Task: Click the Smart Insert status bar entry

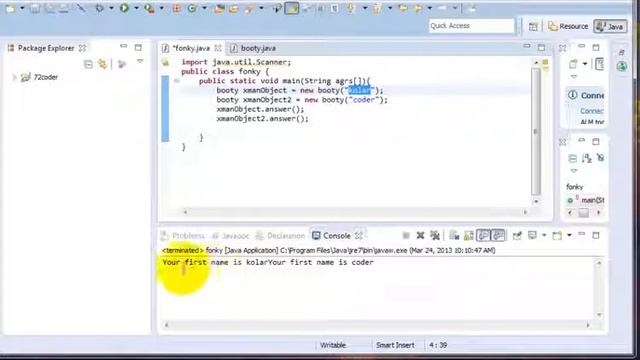Action: tap(395, 345)
